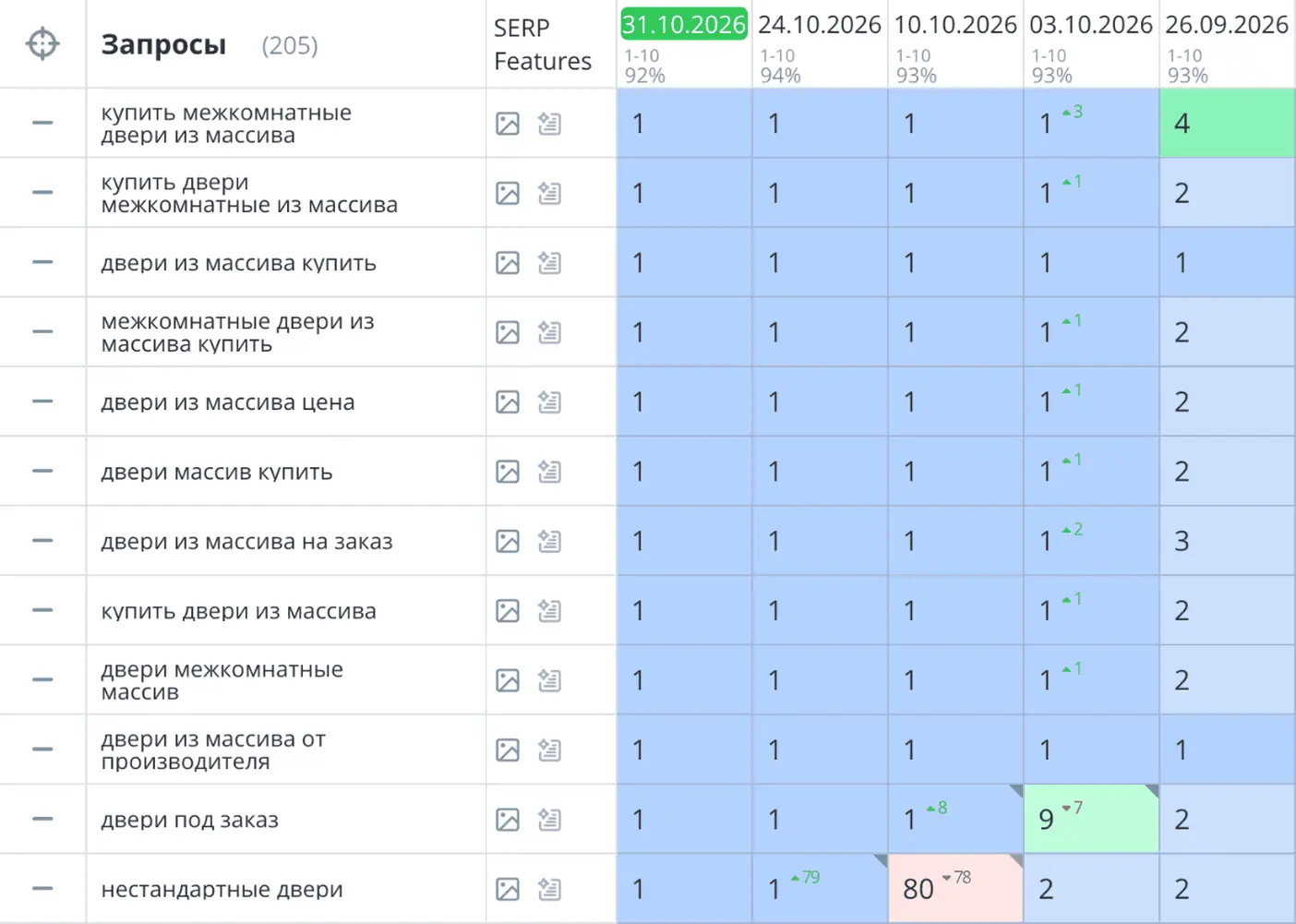Click the green position 4 cell for 26.09.2026
This screenshot has width=1296, height=924.
[x=1228, y=123]
